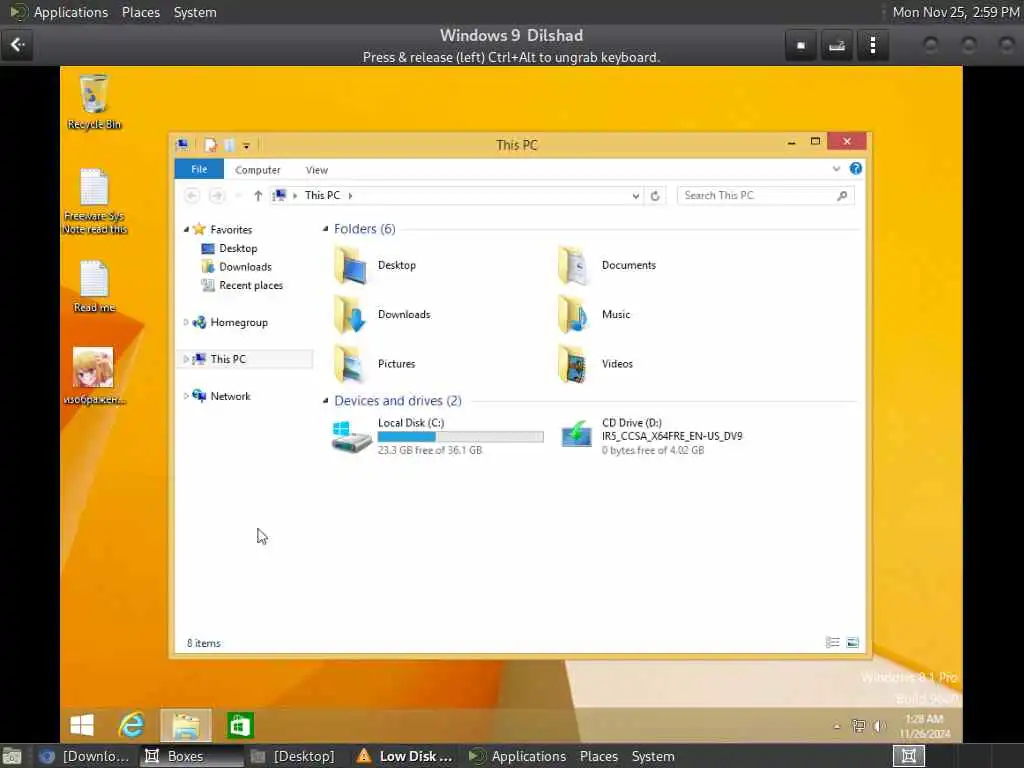Open the System menu in the top panel
This screenshot has width=1024, height=768.
point(195,12)
